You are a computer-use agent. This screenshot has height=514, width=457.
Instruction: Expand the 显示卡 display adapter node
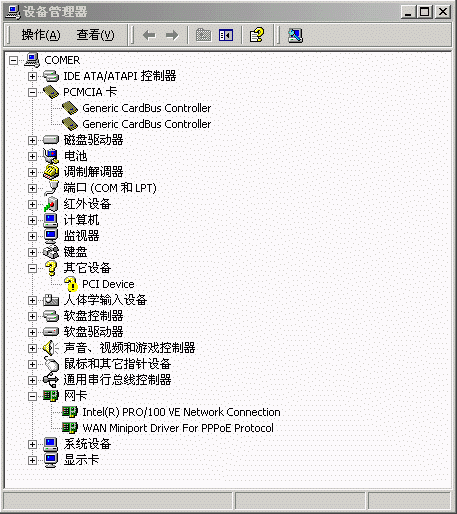(x=32, y=460)
